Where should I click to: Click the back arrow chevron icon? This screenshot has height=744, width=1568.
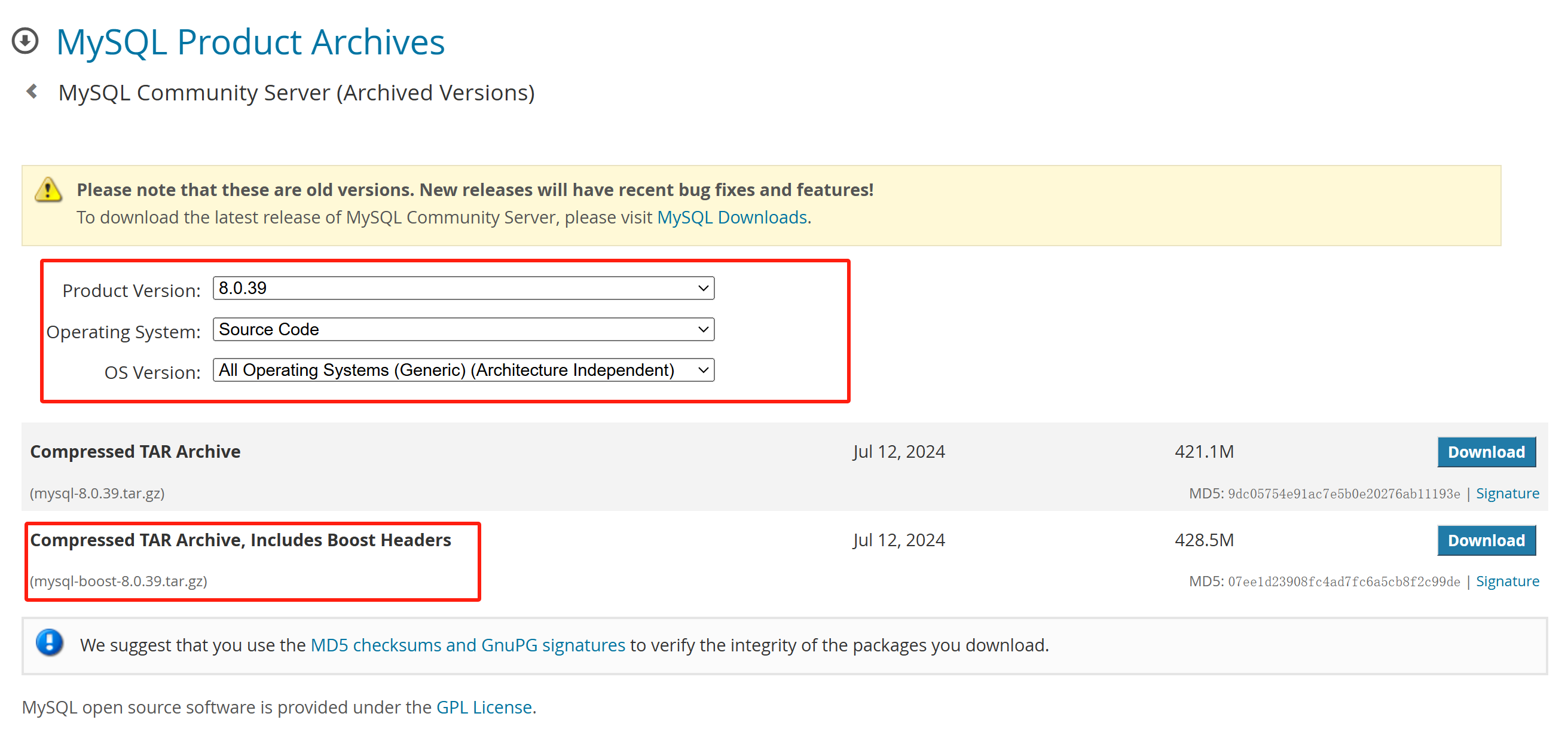[x=32, y=92]
